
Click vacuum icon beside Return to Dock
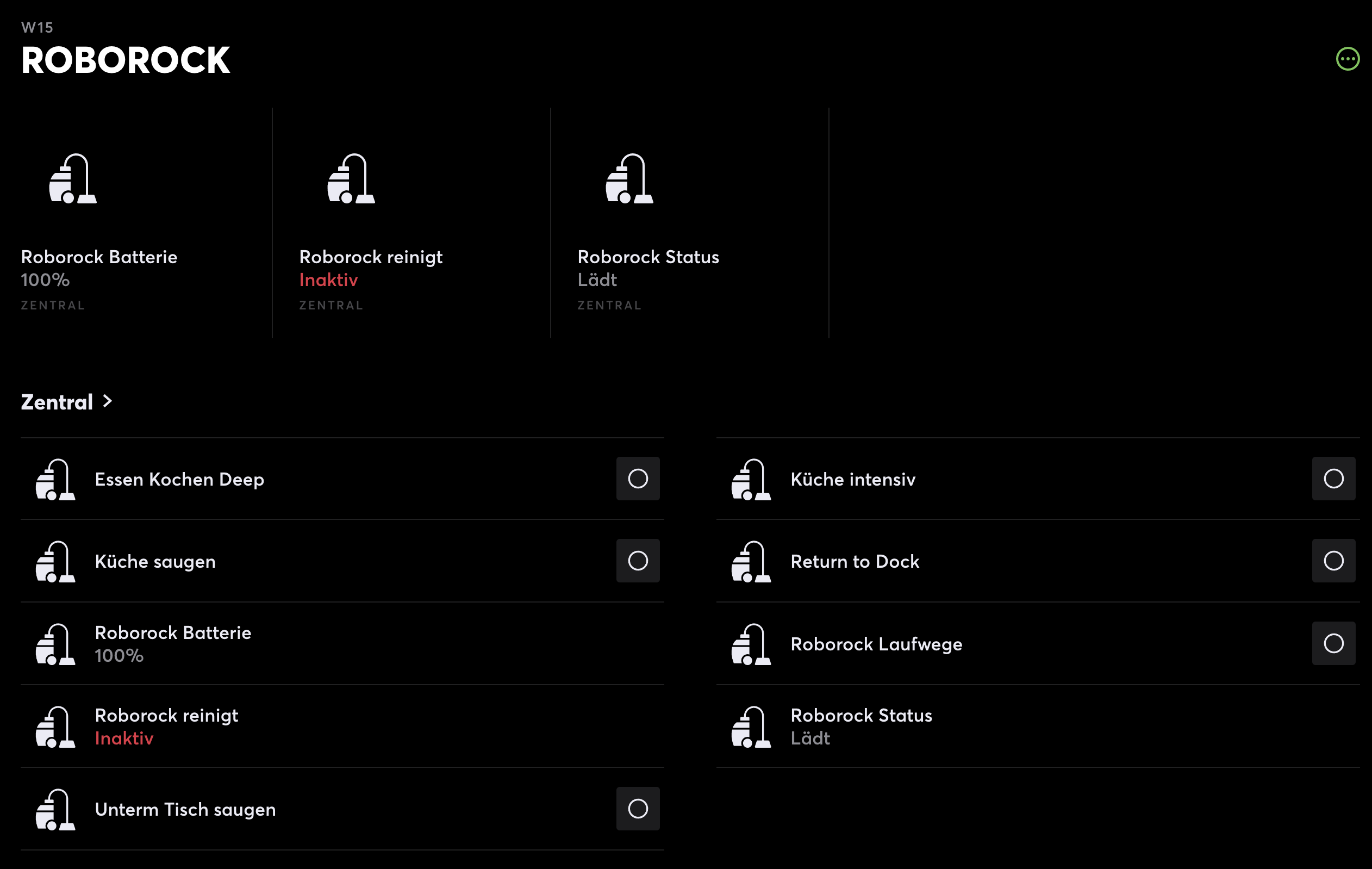coord(751,561)
